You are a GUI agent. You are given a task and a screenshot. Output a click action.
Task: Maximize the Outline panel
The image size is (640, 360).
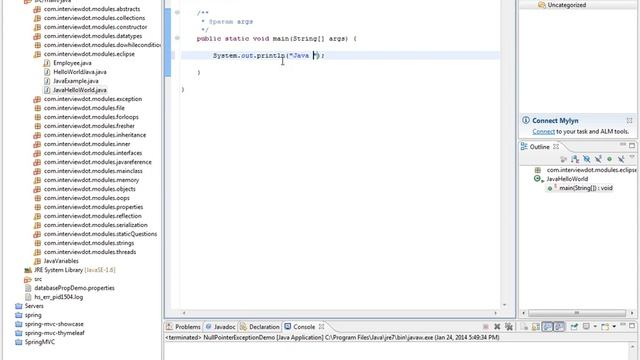[632, 146]
